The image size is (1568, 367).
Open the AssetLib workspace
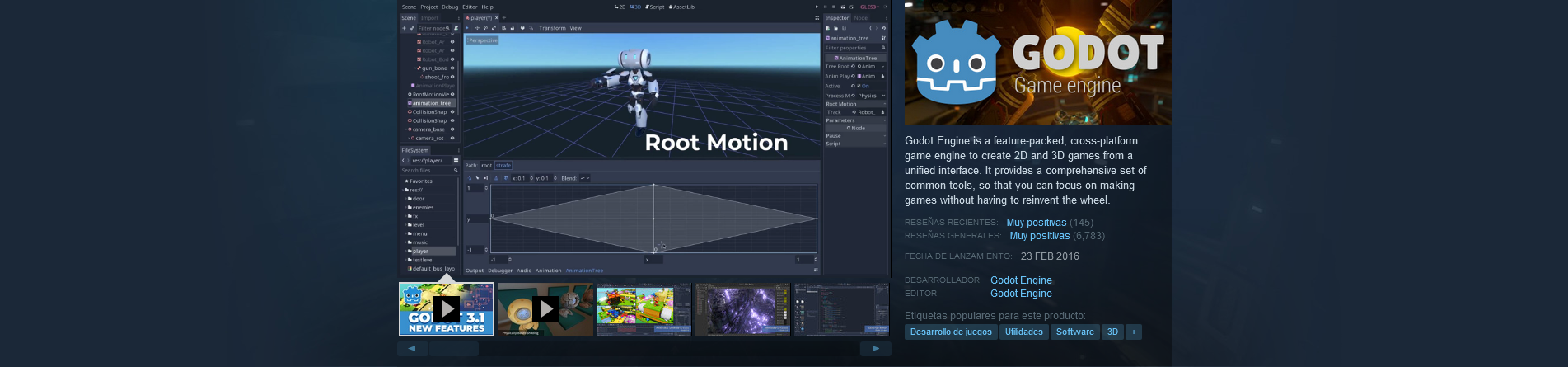(681, 7)
